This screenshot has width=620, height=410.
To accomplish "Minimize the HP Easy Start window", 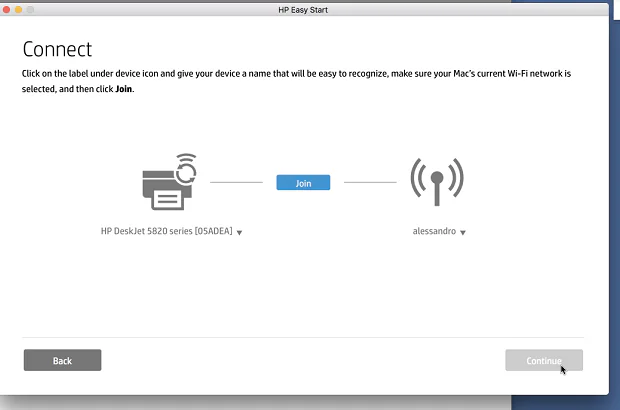I will tap(18, 9).
